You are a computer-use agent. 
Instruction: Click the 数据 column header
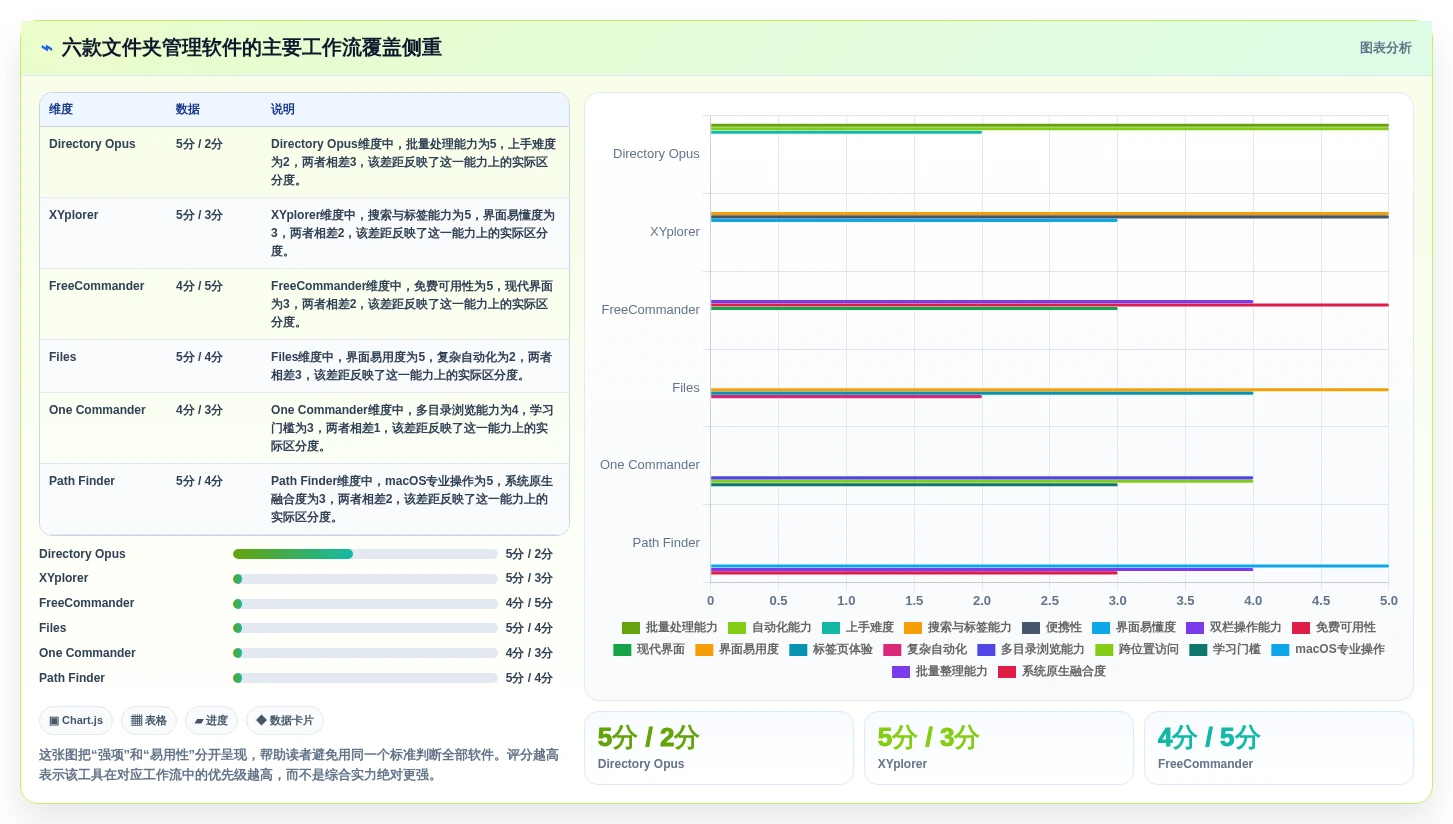[188, 110]
